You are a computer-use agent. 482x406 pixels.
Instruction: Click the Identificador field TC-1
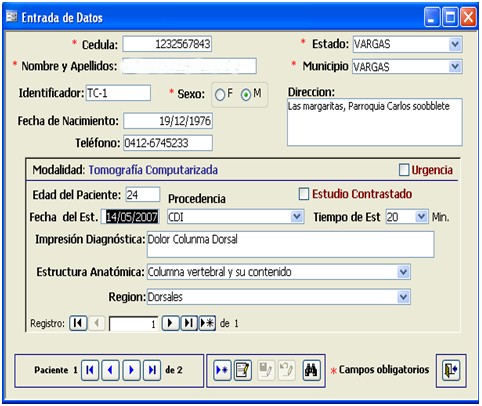[118, 93]
